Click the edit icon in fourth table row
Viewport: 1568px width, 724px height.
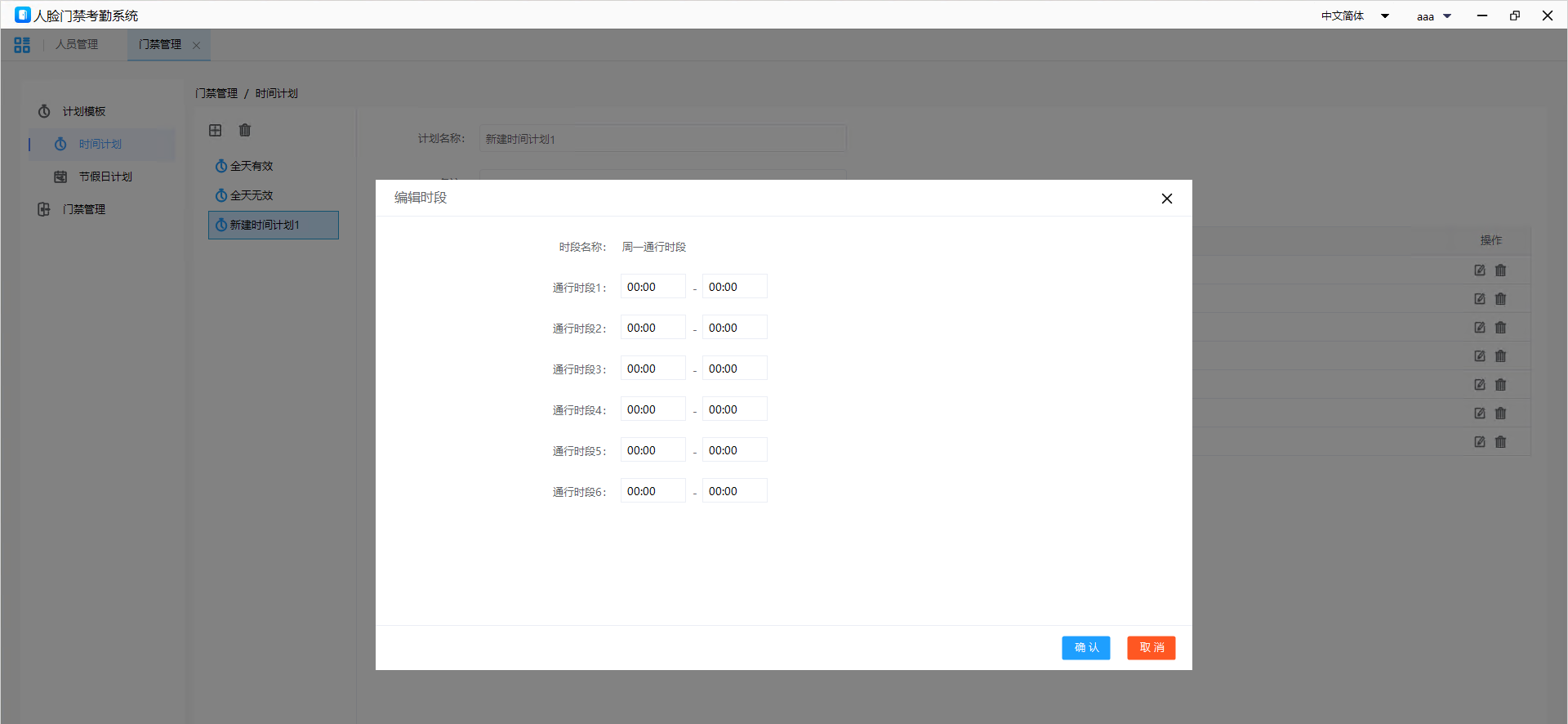[1479, 356]
